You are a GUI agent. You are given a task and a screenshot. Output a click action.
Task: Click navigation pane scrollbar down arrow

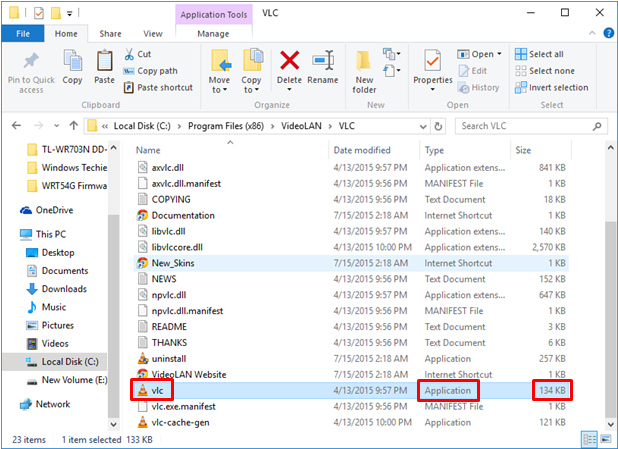click(x=114, y=425)
